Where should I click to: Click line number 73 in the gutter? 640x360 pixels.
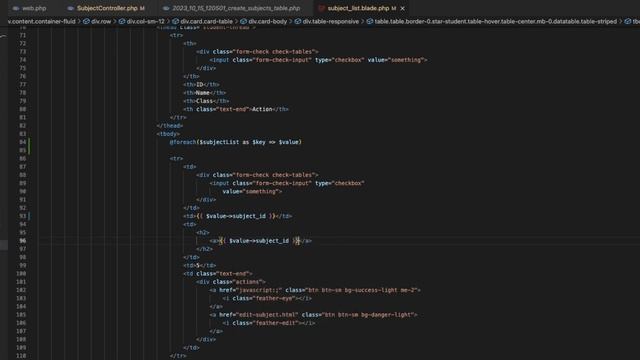click(x=22, y=52)
